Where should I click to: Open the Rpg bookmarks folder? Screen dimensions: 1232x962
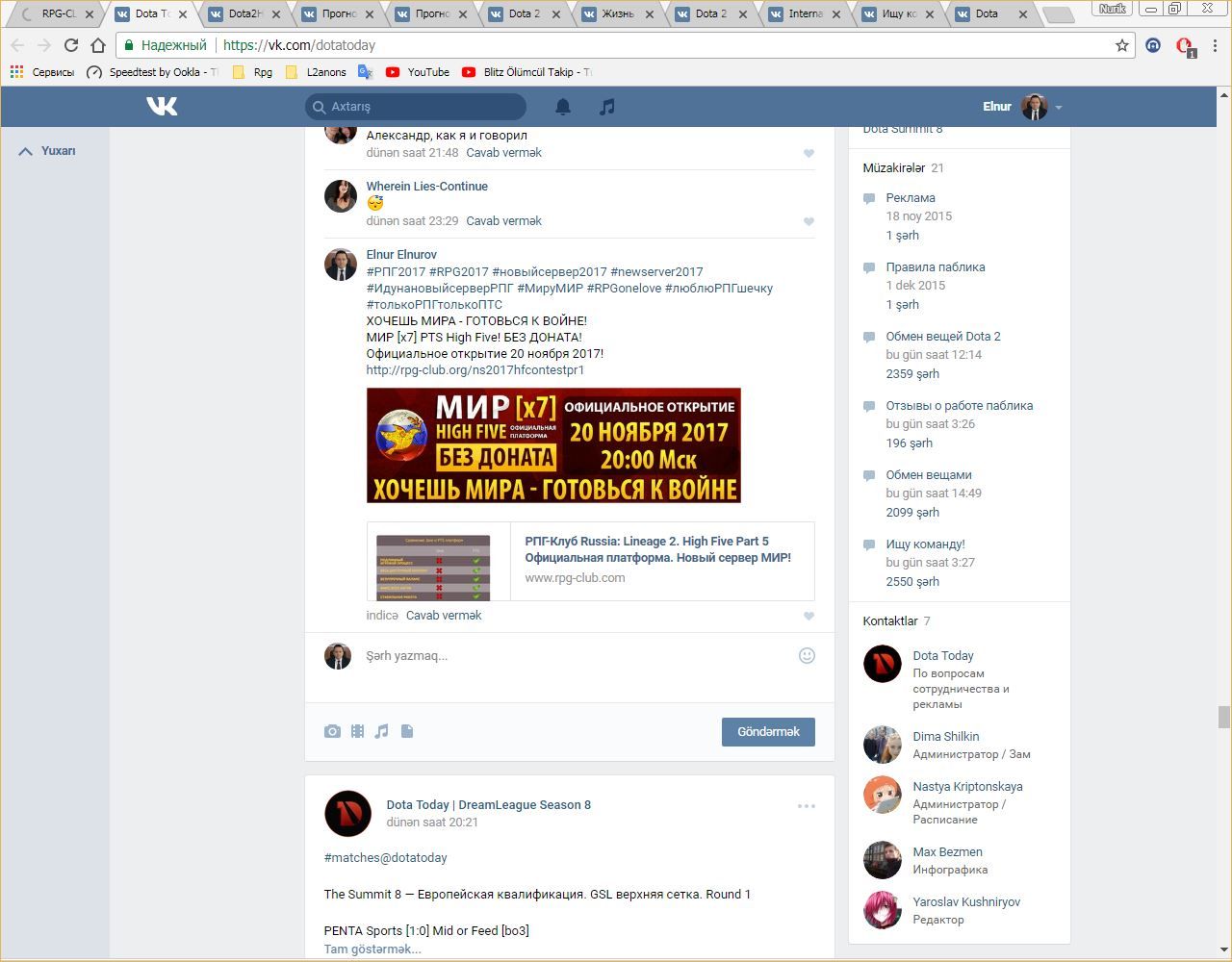[252, 72]
